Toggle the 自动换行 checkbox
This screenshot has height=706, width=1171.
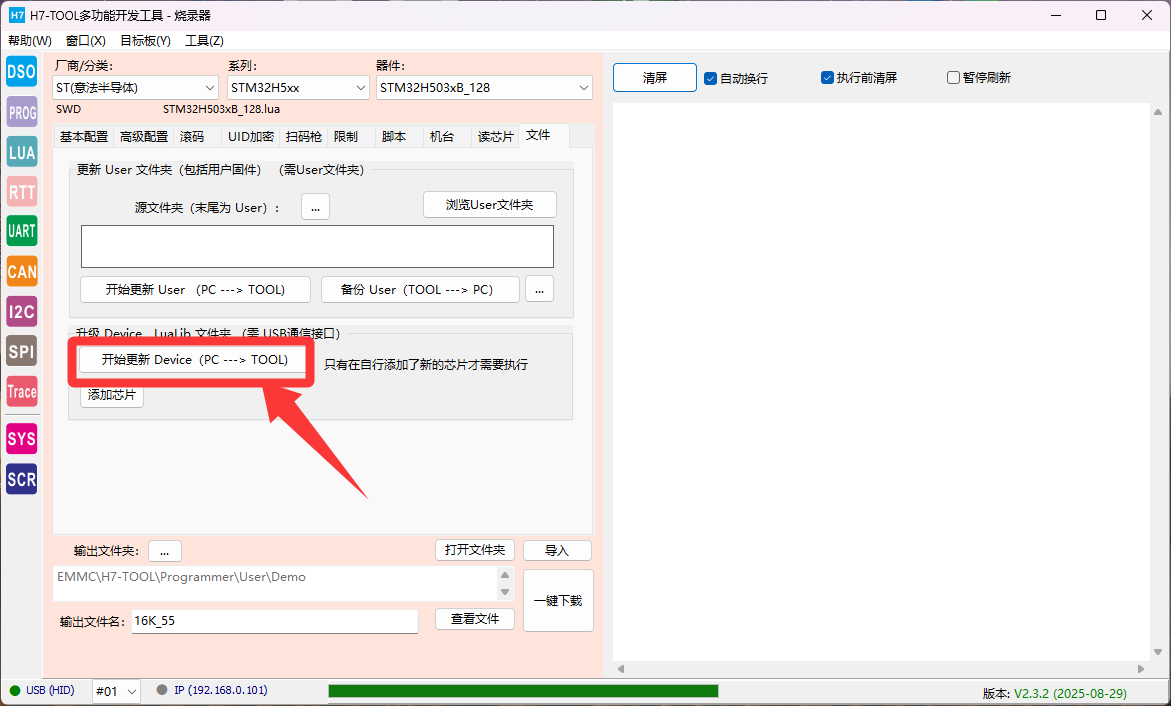pyautogui.click(x=736, y=78)
